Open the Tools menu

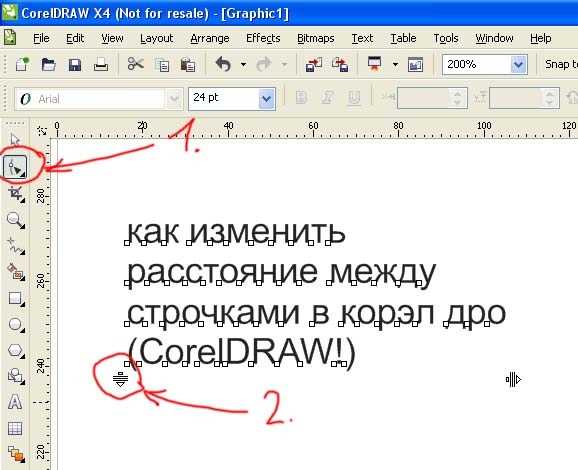tap(445, 38)
